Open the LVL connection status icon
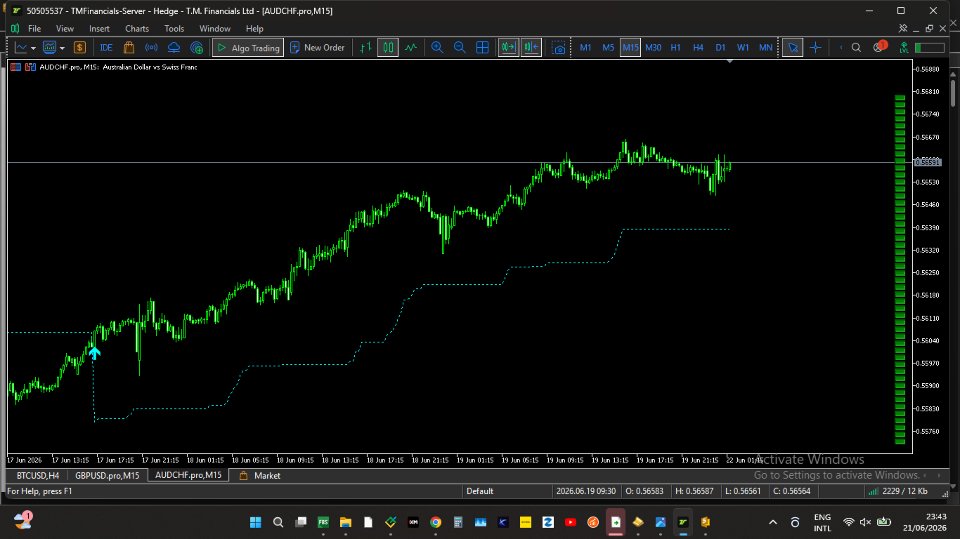The image size is (960, 539). click(904, 47)
